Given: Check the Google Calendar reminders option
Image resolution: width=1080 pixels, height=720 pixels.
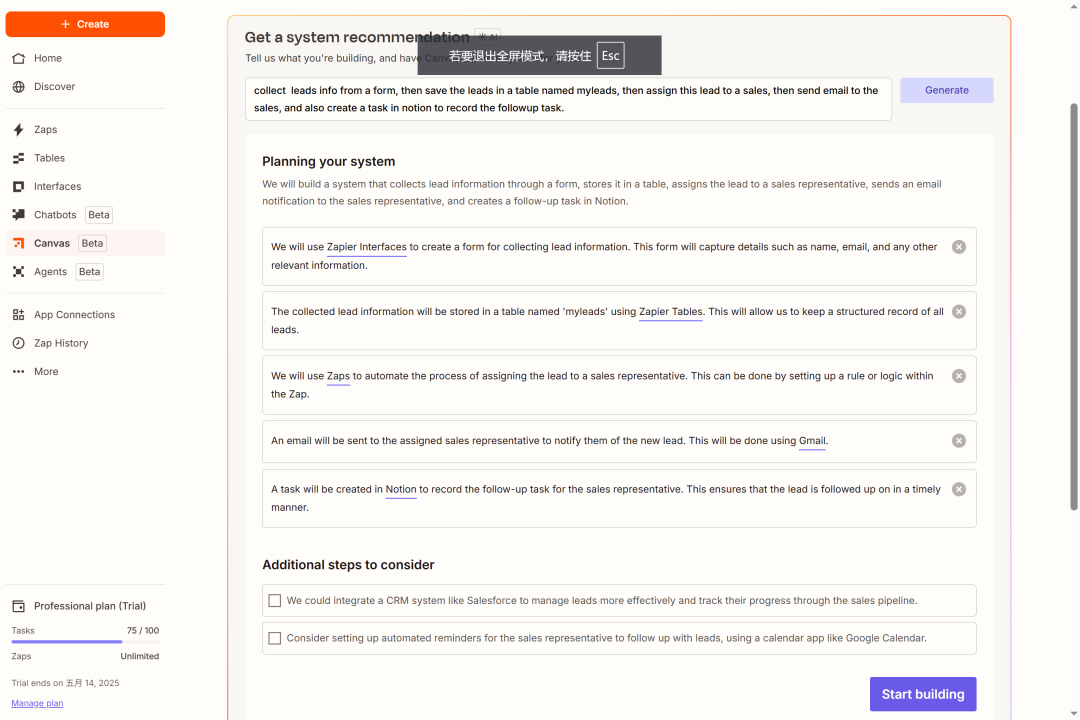Looking at the screenshot, I should (275, 639).
